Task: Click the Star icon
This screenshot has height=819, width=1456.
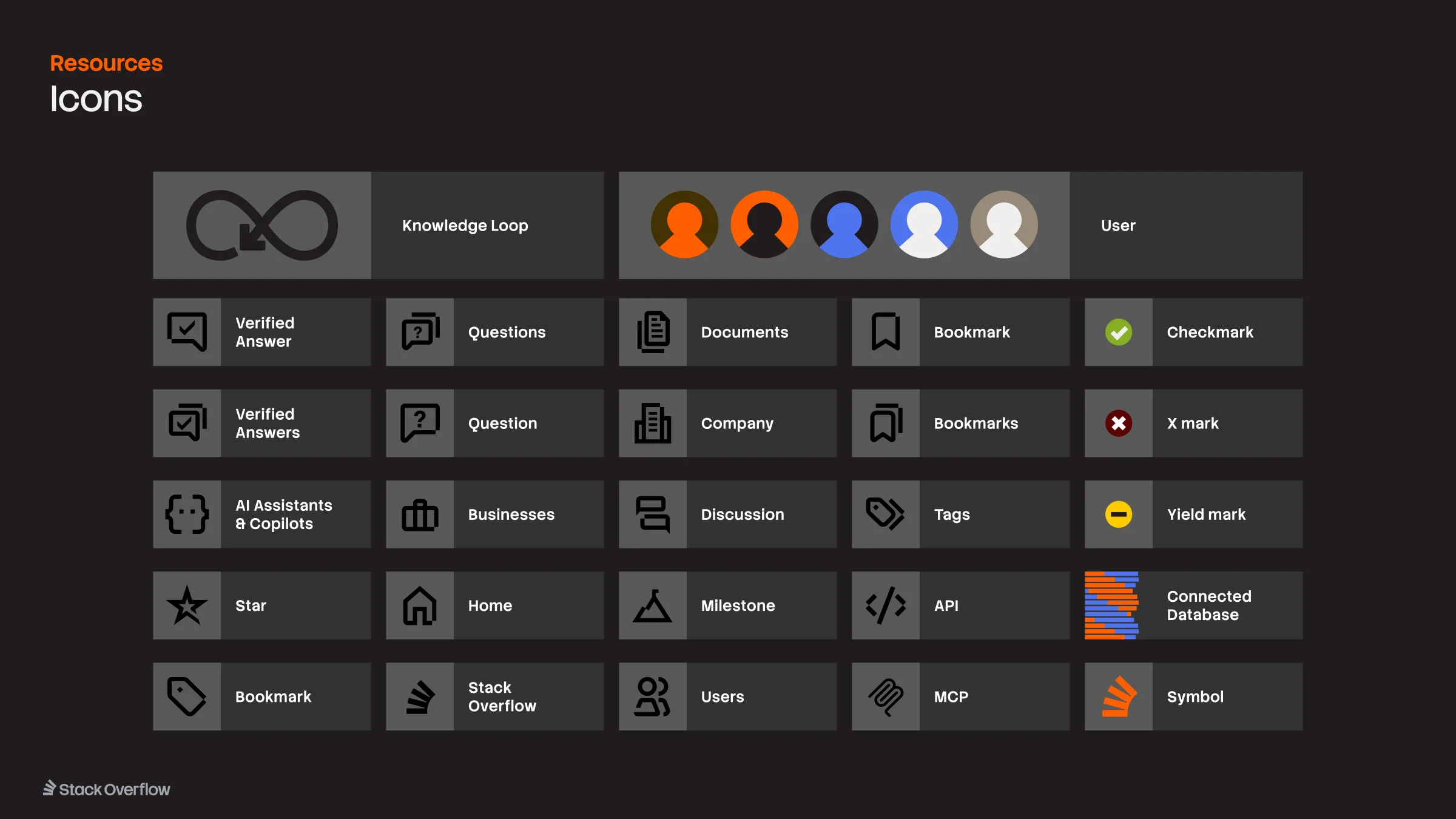Action: point(187,605)
